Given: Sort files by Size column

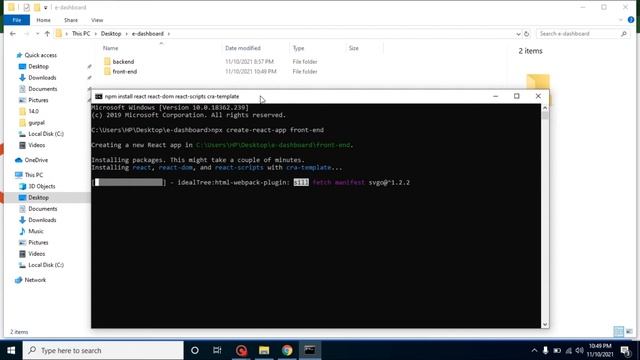Looking at the screenshot, I should (x=354, y=48).
